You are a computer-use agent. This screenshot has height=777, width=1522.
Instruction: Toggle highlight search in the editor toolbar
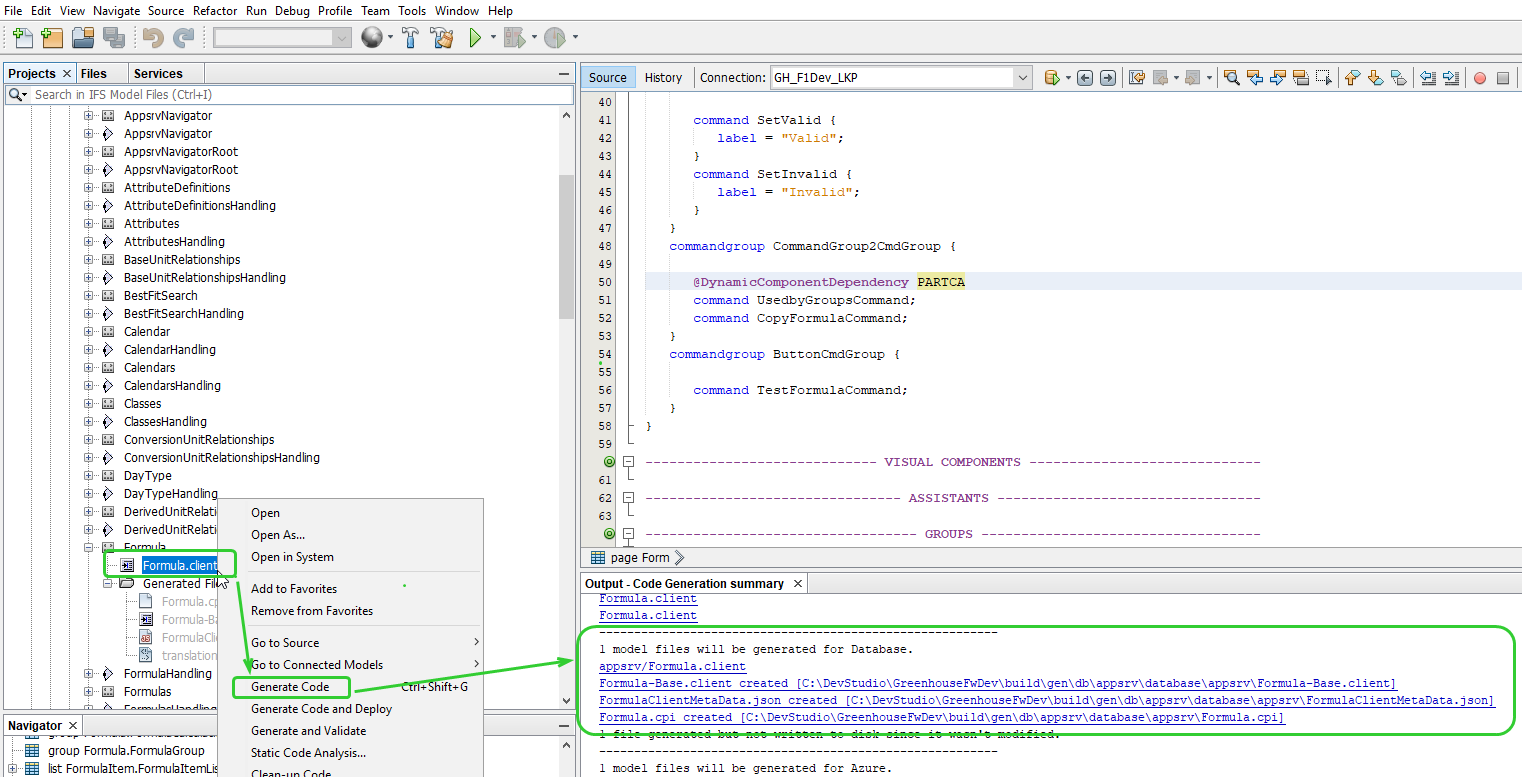[x=1300, y=77]
